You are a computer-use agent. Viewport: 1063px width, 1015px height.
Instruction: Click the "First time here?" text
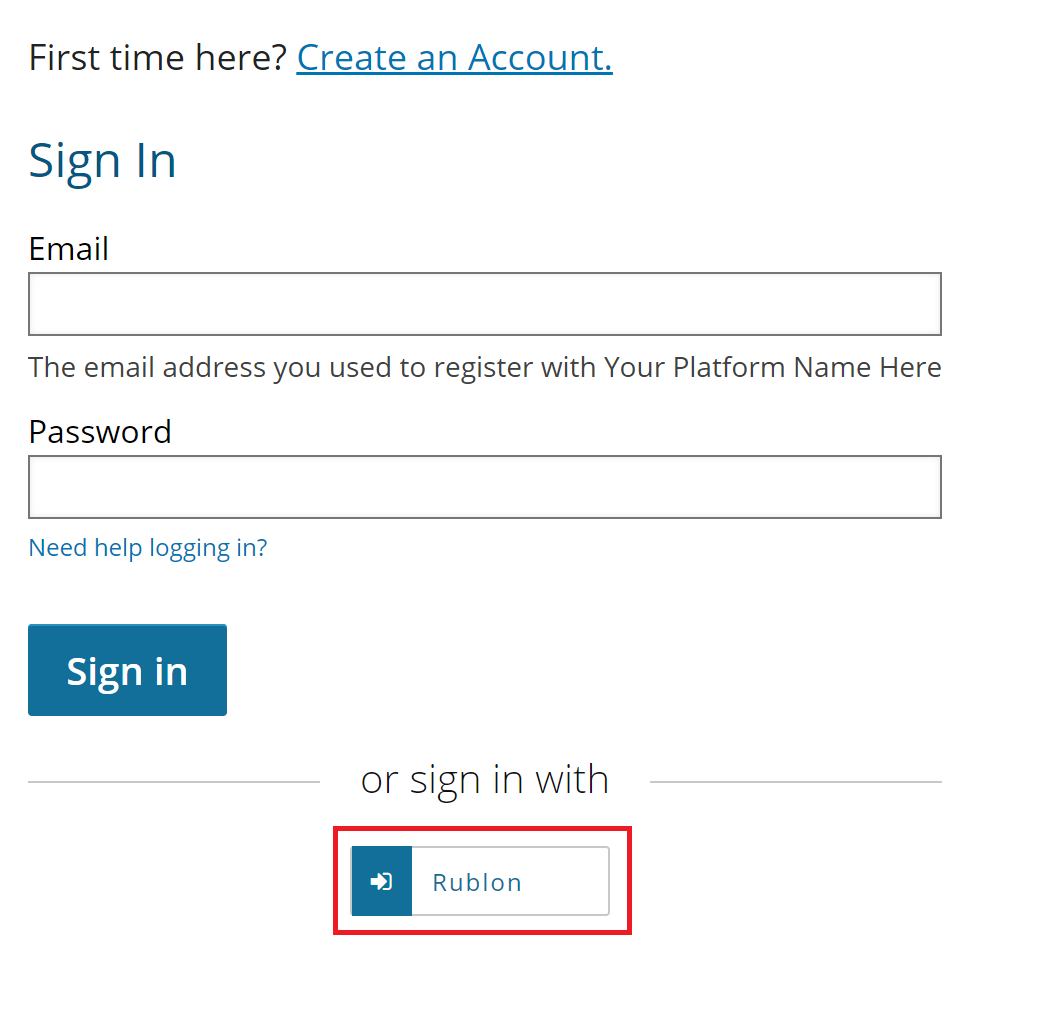click(x=158, y=58)
